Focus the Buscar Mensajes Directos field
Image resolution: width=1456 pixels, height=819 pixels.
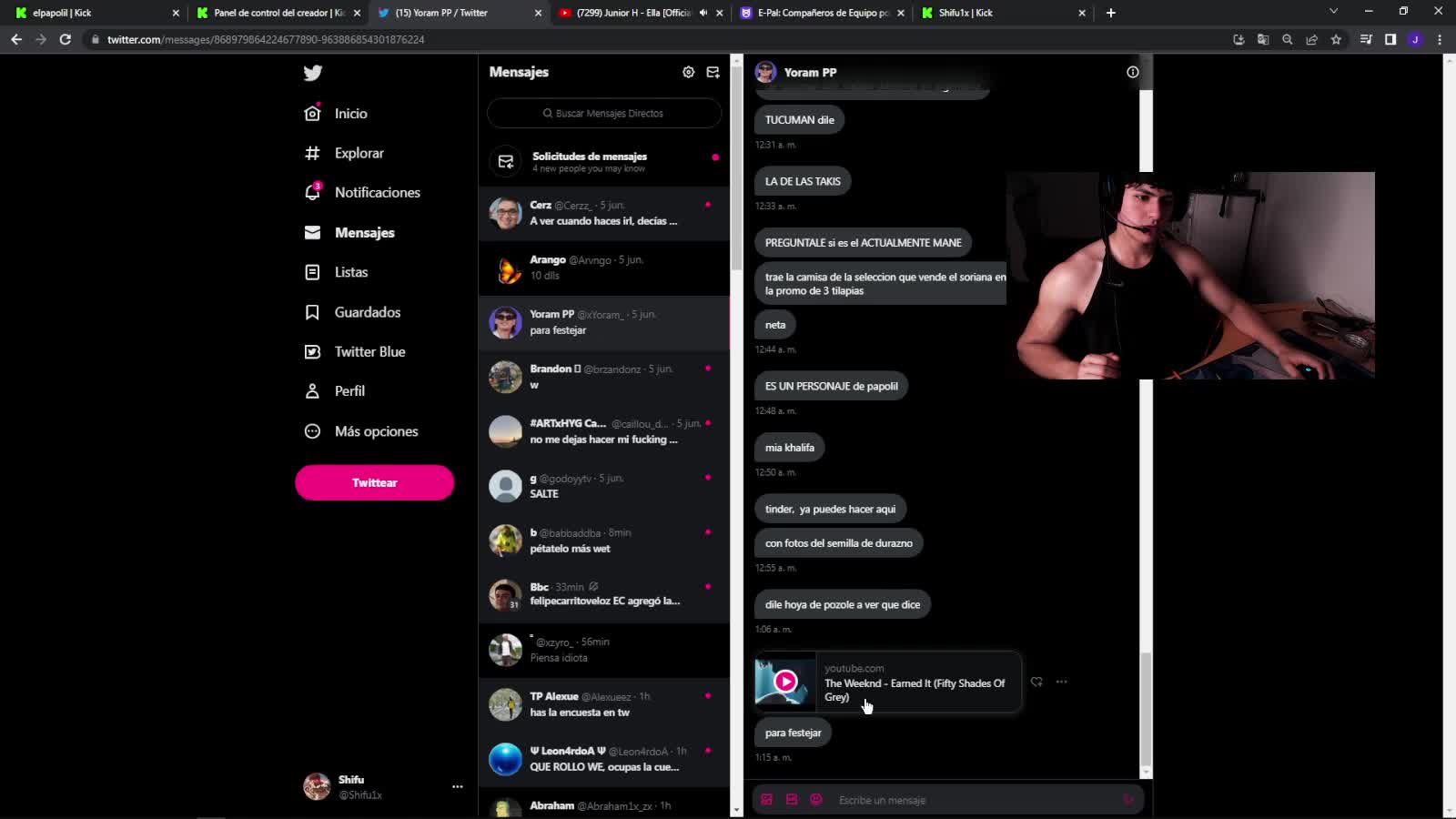coord(604,114)
